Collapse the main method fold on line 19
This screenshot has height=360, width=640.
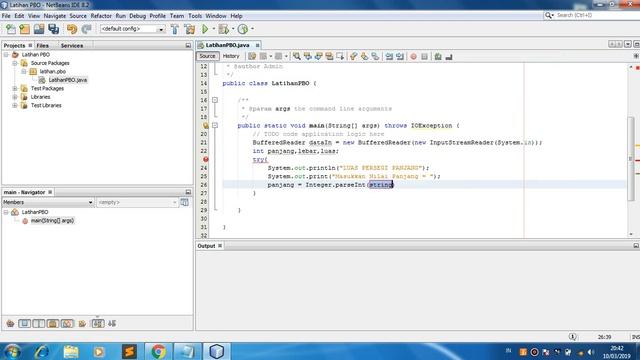215,125
